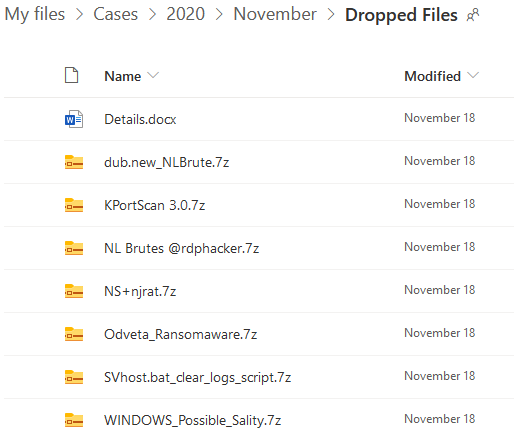514x441 pixels.
Task: Go to 2020 folder in breadcrumb
Action: tap(185, 14)
